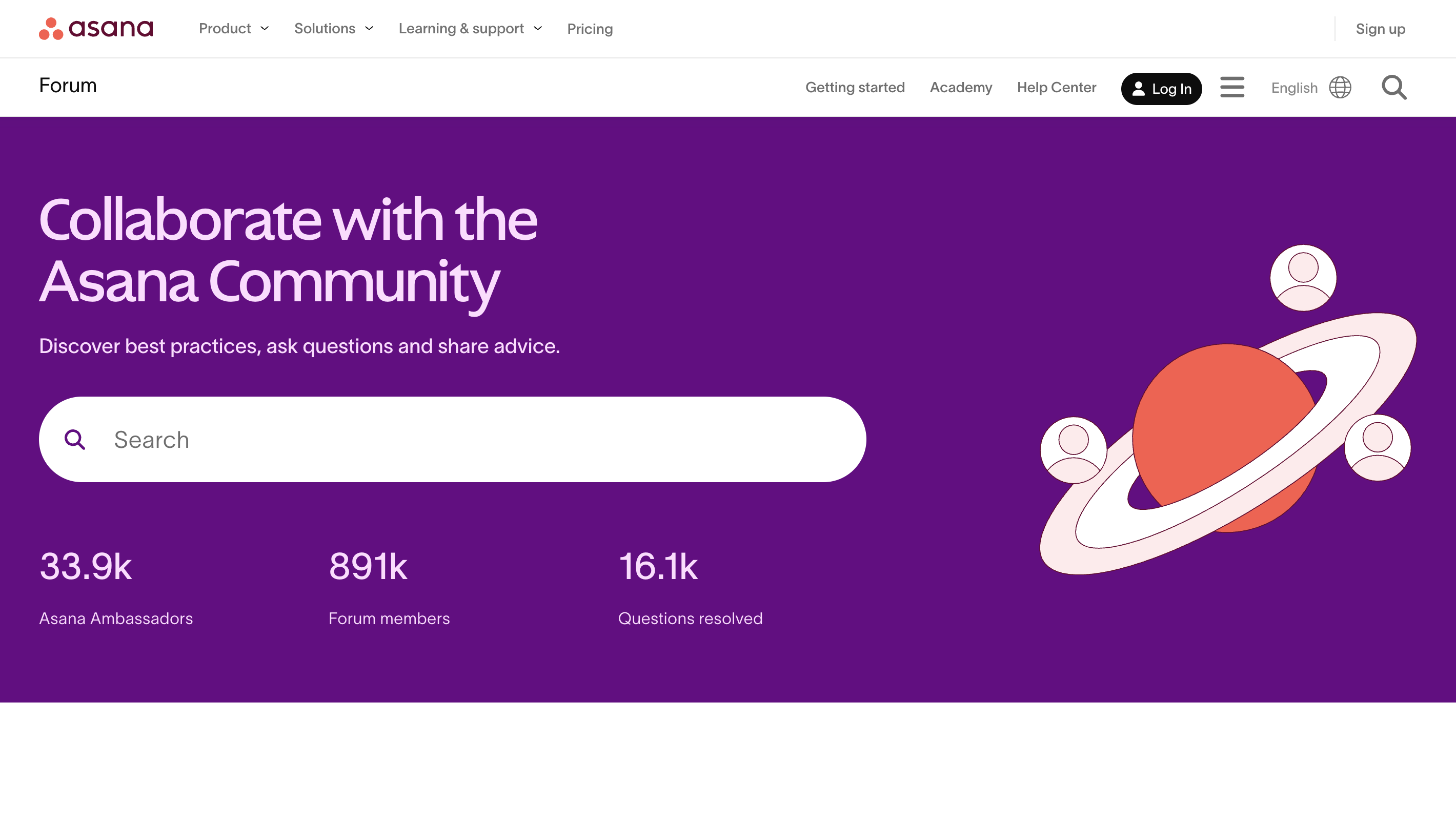Open the hamburger menu
The image size is (1456, 826).
pyautogui.click(x=1232, y=87)
